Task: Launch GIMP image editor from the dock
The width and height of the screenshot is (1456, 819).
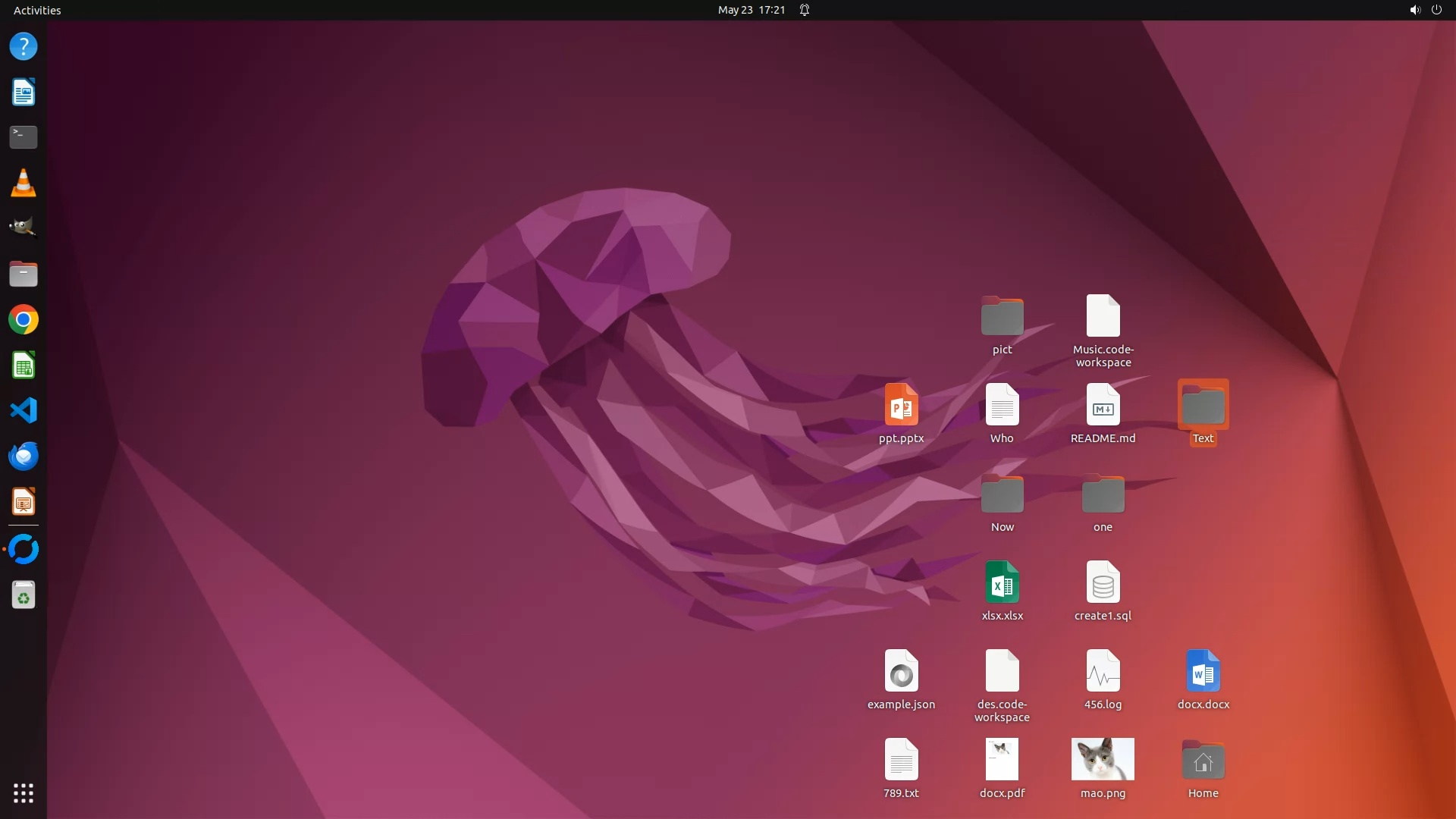Action: 23,227
